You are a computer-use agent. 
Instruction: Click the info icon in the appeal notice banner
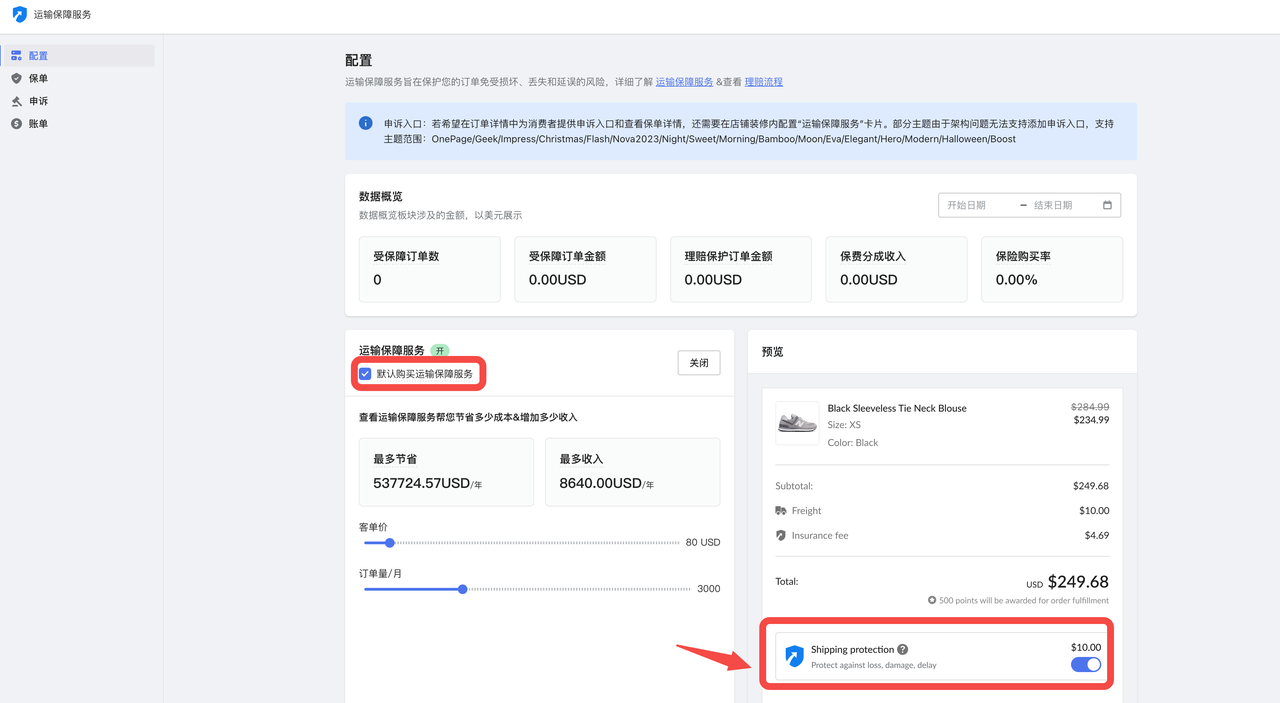click(367, 123)
